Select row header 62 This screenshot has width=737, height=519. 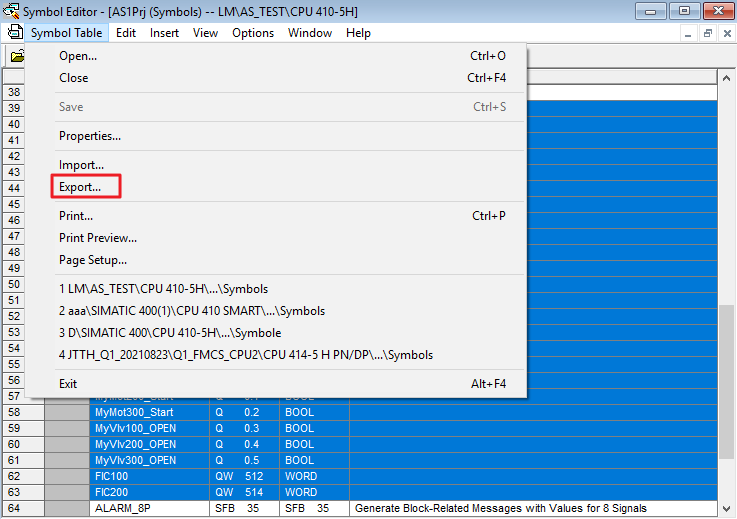click(23, 476)
